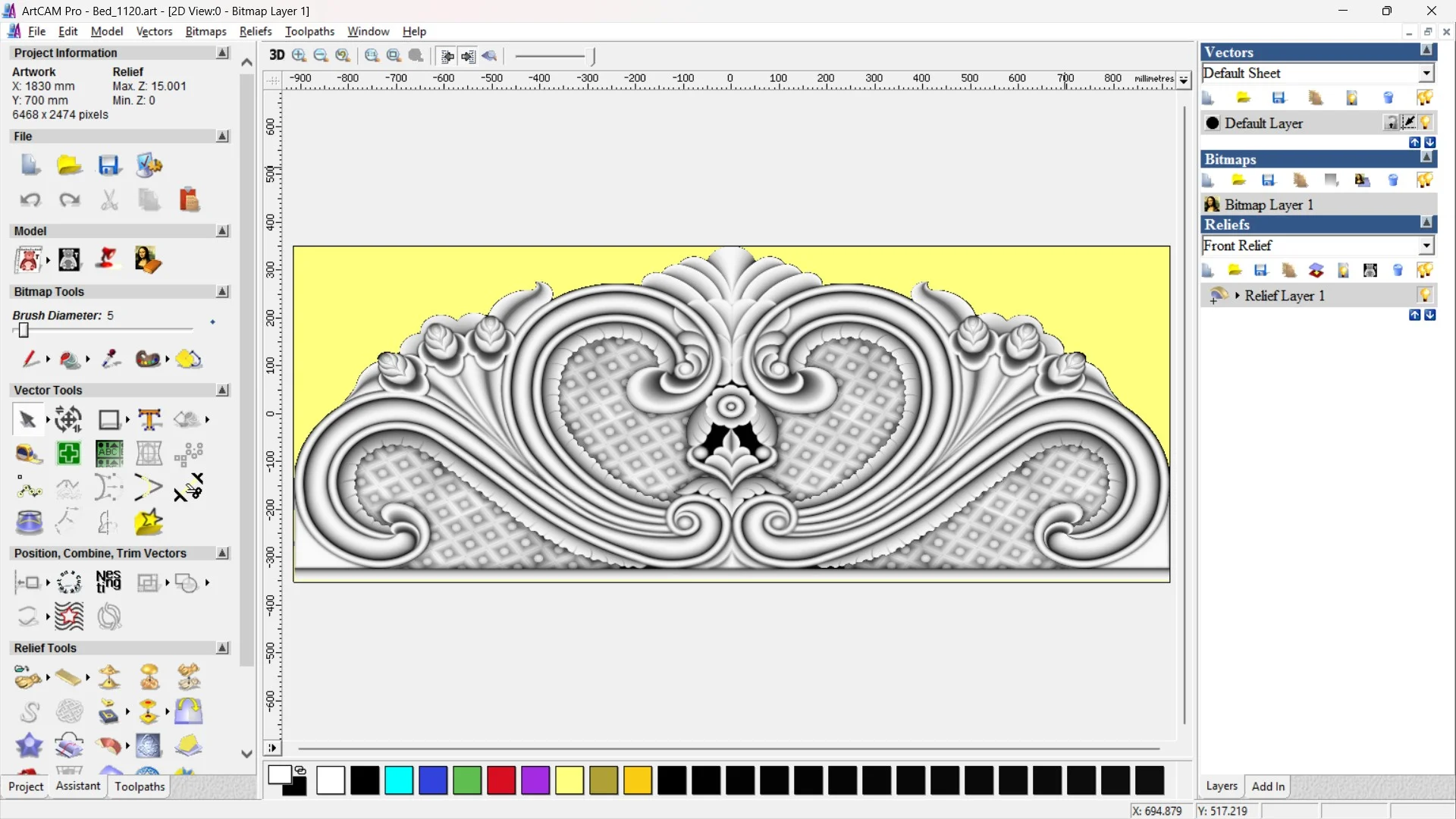
Task: Toggle visibility bulb of Default Layer
Action: 1426,123
